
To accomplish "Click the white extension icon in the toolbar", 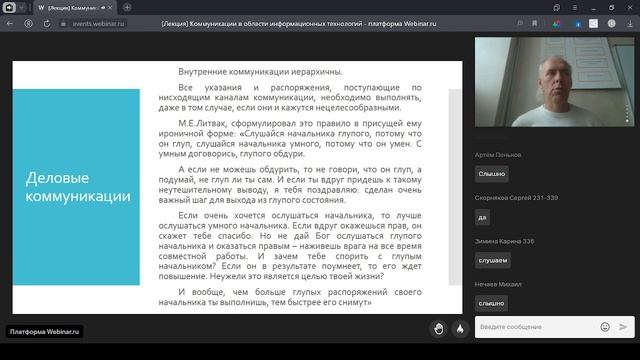I will 593,24.
